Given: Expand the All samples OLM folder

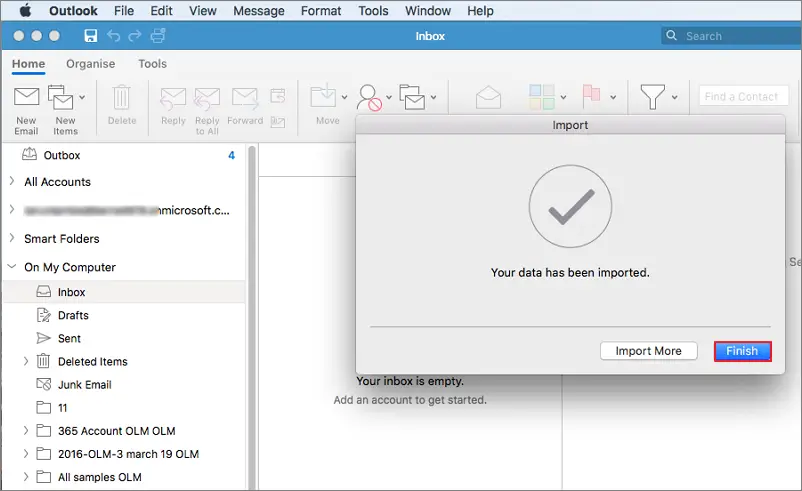Looking at the screenshot, I should click(26, 477).
